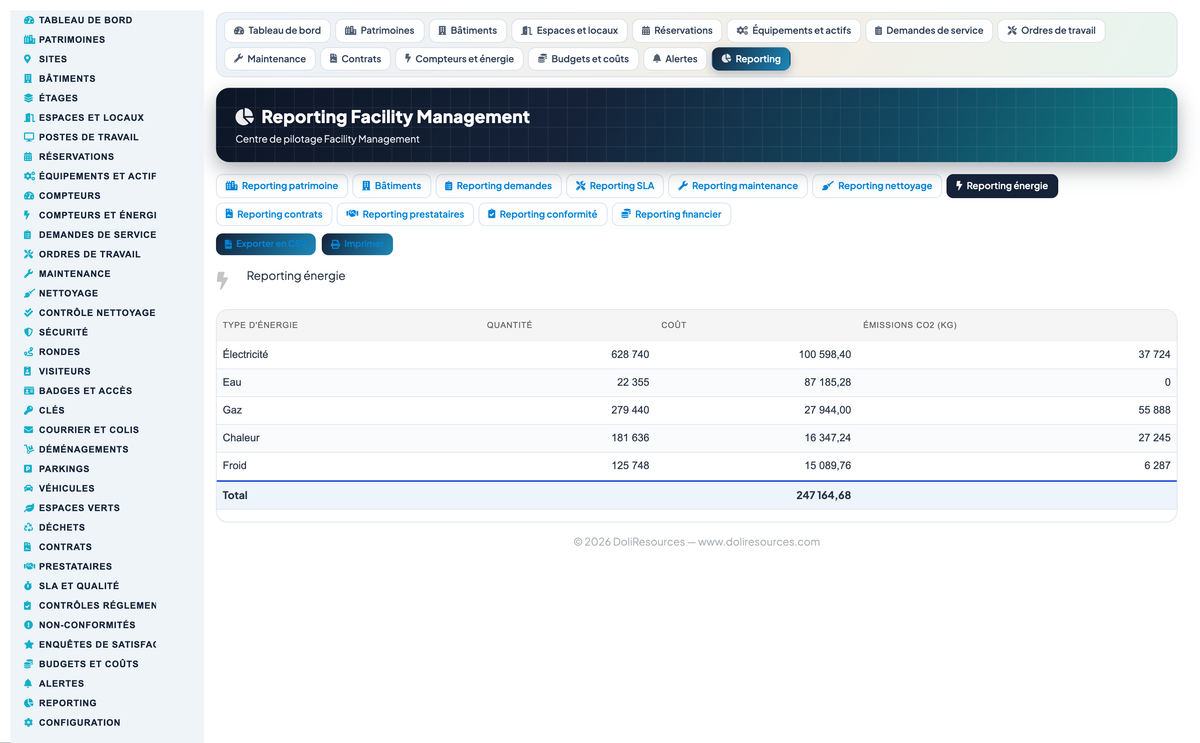Switch to Reporting maintenance sub-tab
This screenshot has width=1200, height=743.
click(x=738, y=186)
